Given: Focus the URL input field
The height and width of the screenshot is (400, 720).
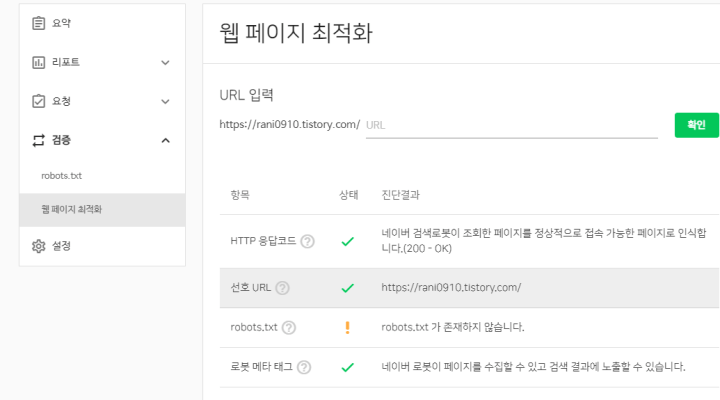Looking at the screenshot, I should [512, 125].
